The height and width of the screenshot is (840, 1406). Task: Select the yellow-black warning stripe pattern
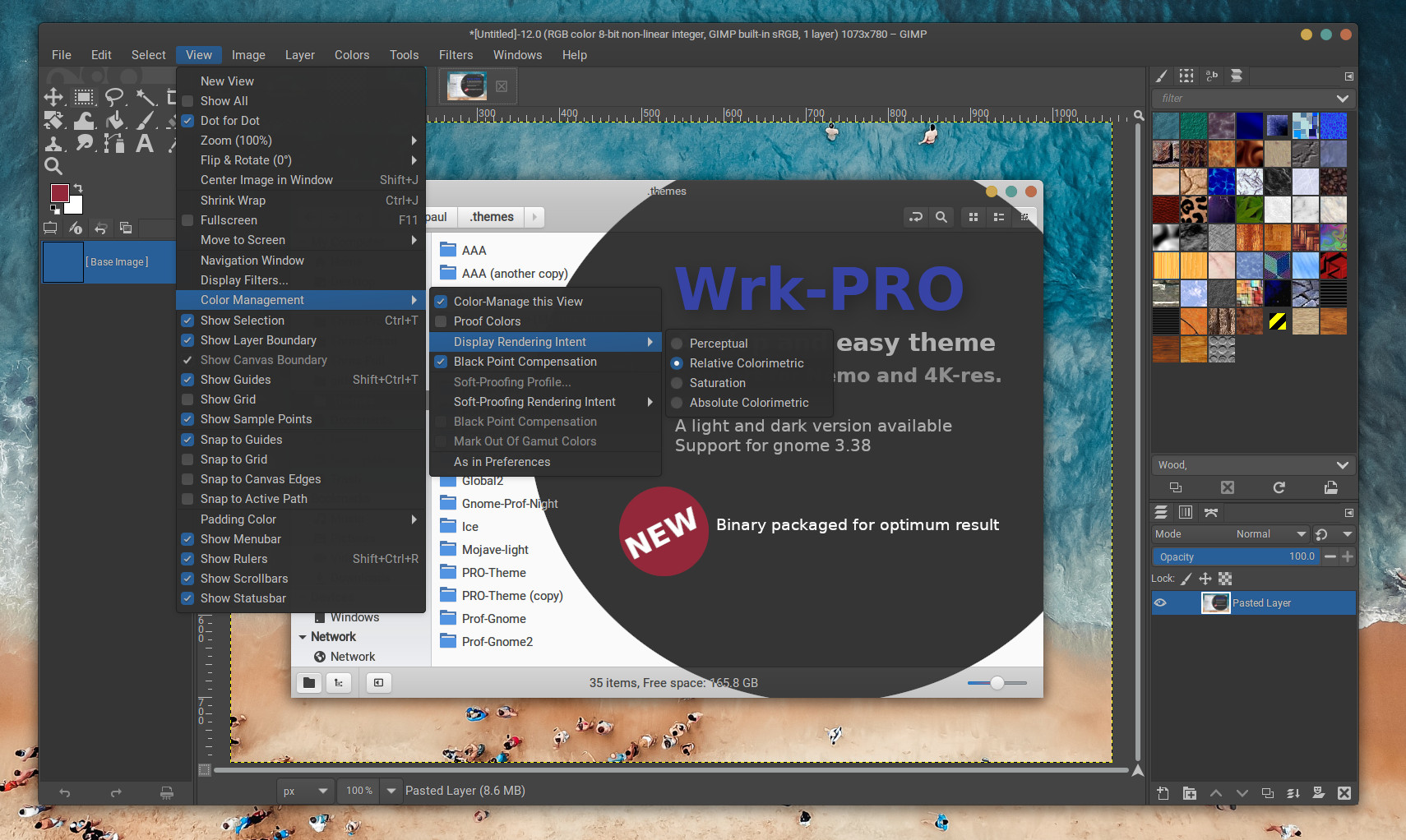1278,321
